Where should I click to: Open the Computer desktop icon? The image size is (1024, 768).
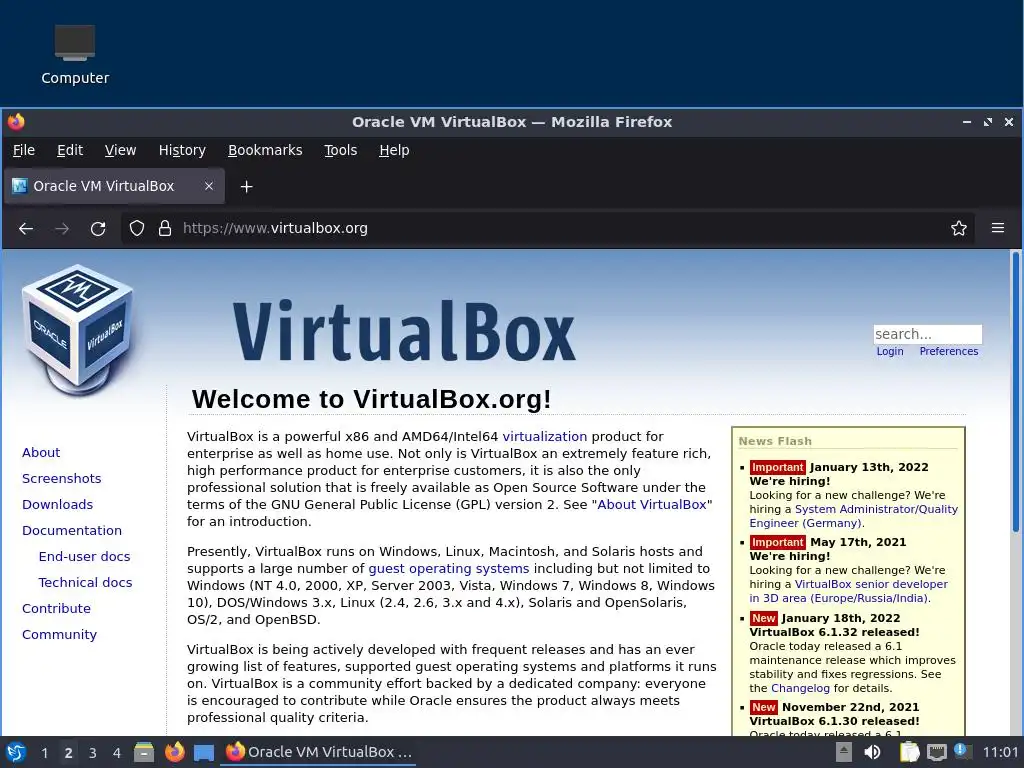(75, 56)
